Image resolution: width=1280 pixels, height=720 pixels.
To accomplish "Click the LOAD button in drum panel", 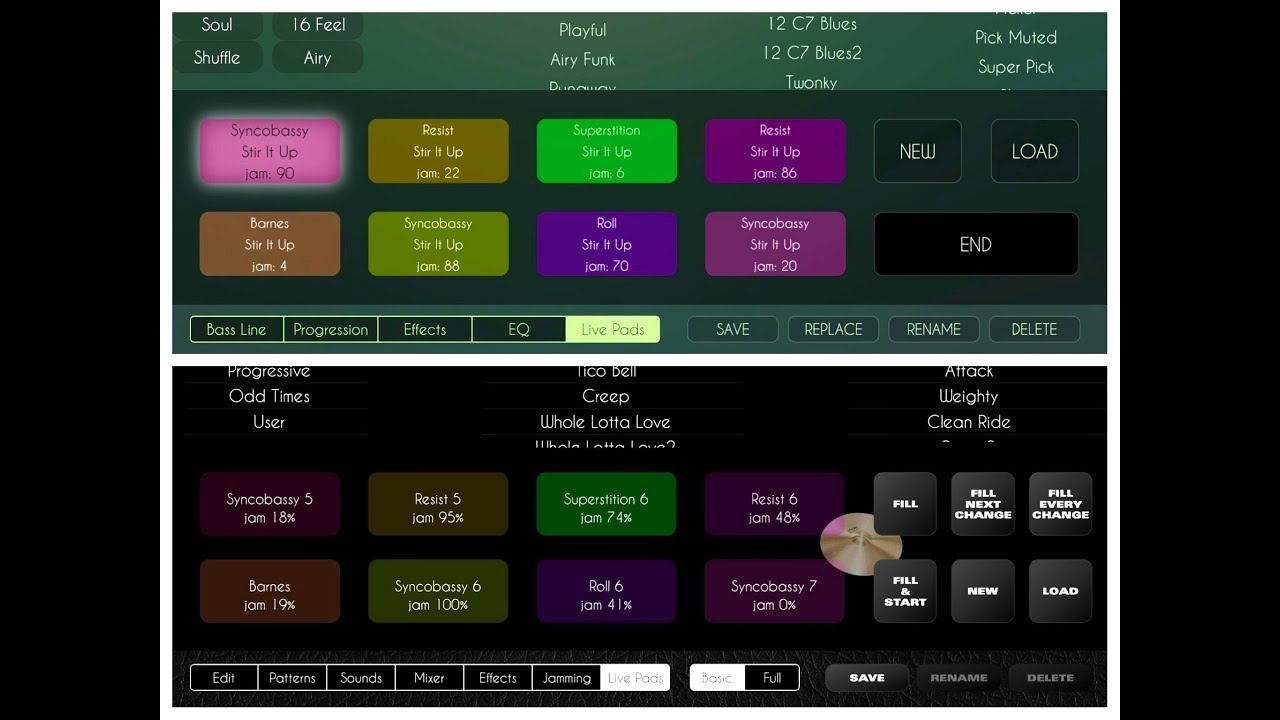I will [1061, 591].
